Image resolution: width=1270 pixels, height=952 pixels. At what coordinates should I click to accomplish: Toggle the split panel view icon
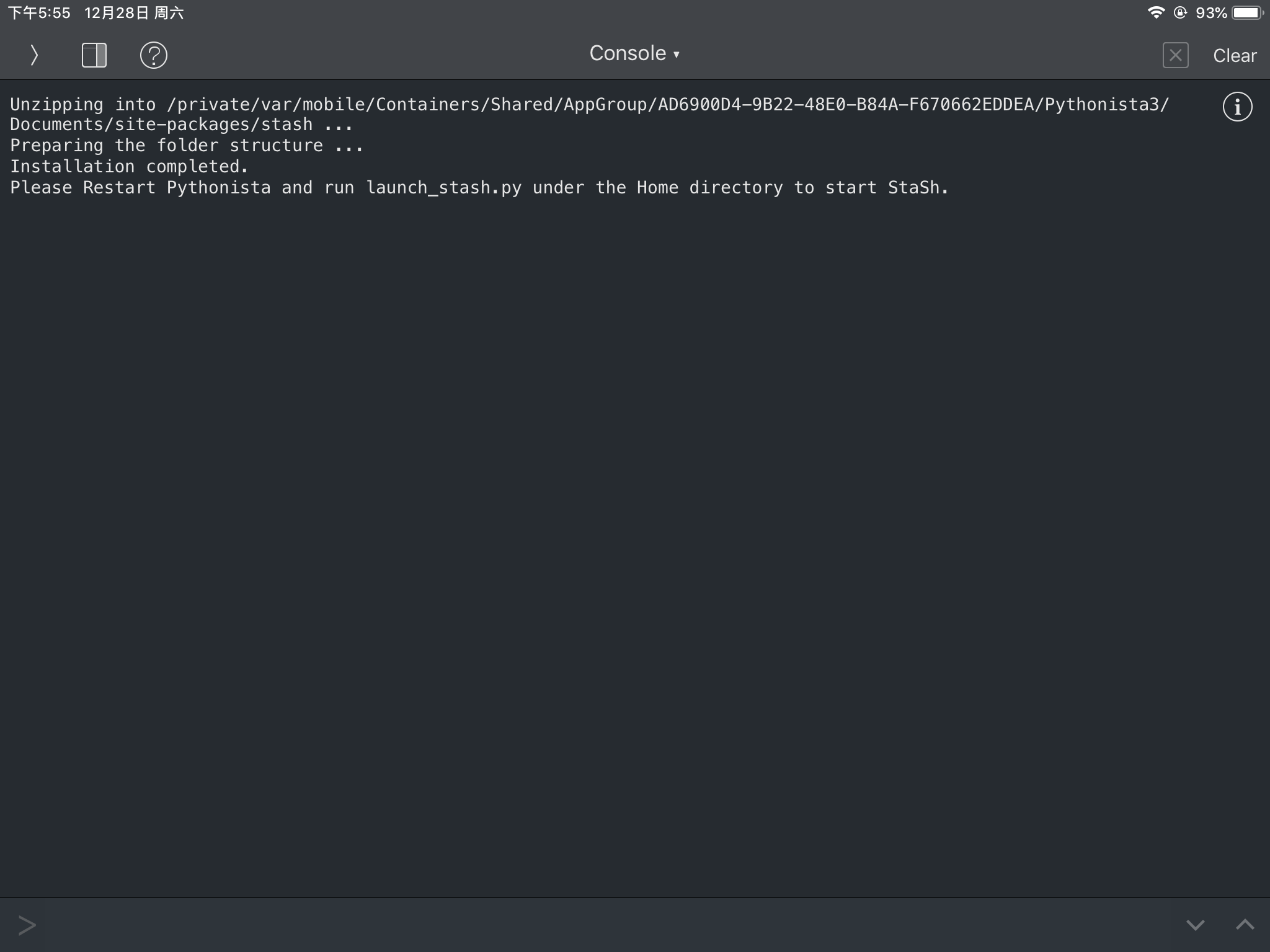(94, 55)
